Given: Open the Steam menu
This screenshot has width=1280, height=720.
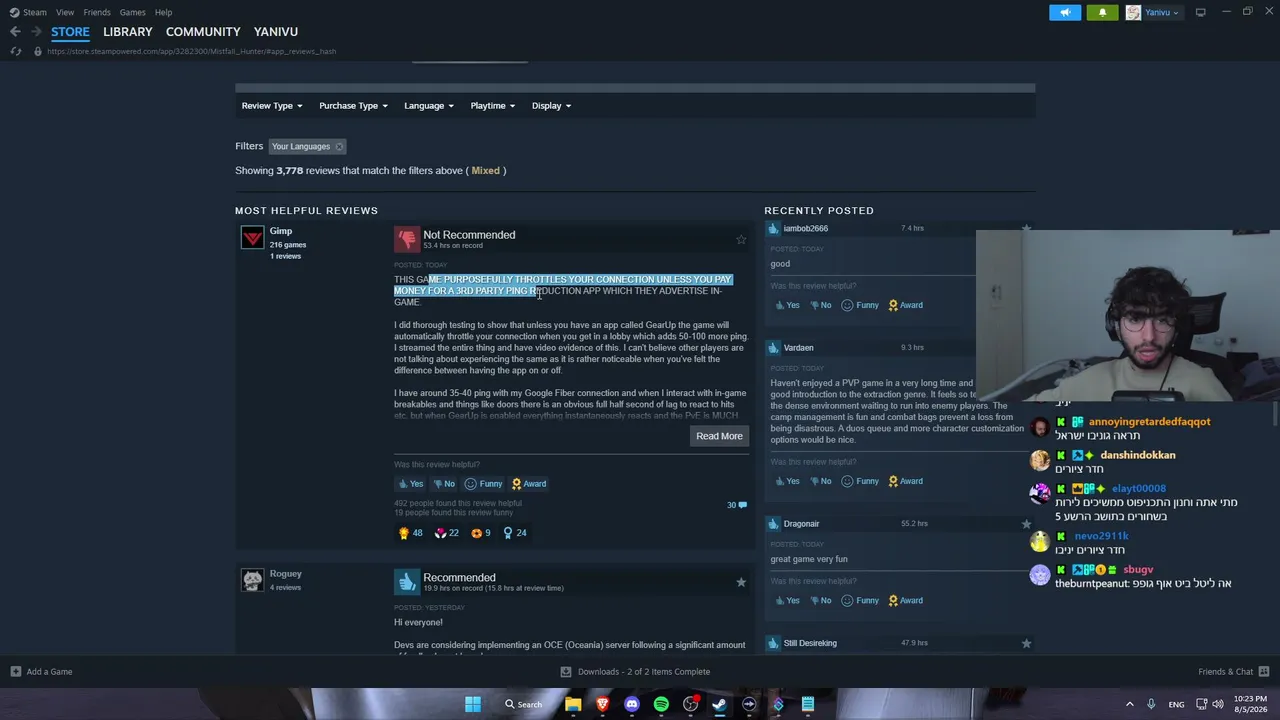Looking at the screenshot, I should 29,12.
